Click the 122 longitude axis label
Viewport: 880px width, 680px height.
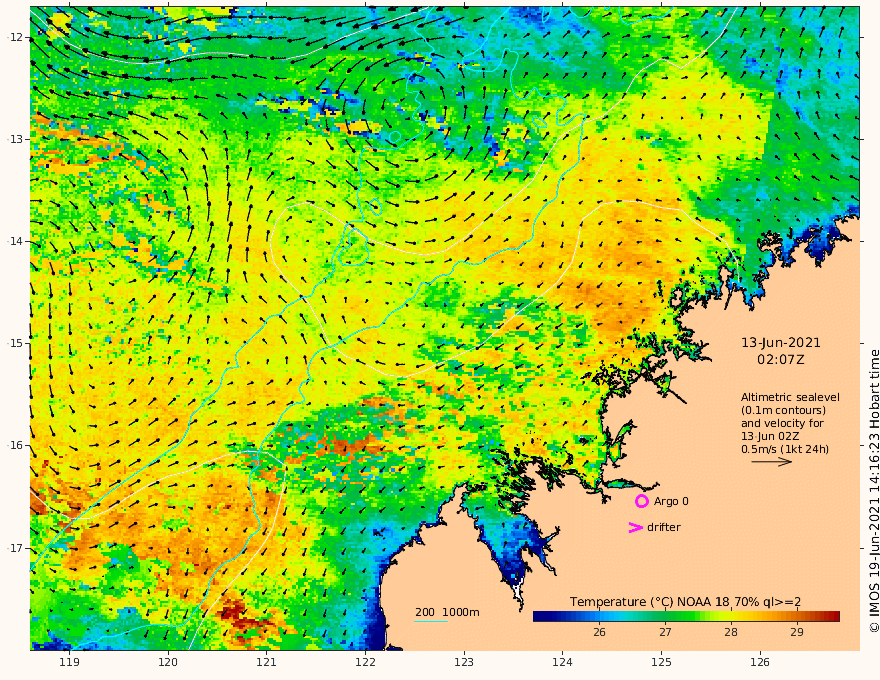coord(365,663)
